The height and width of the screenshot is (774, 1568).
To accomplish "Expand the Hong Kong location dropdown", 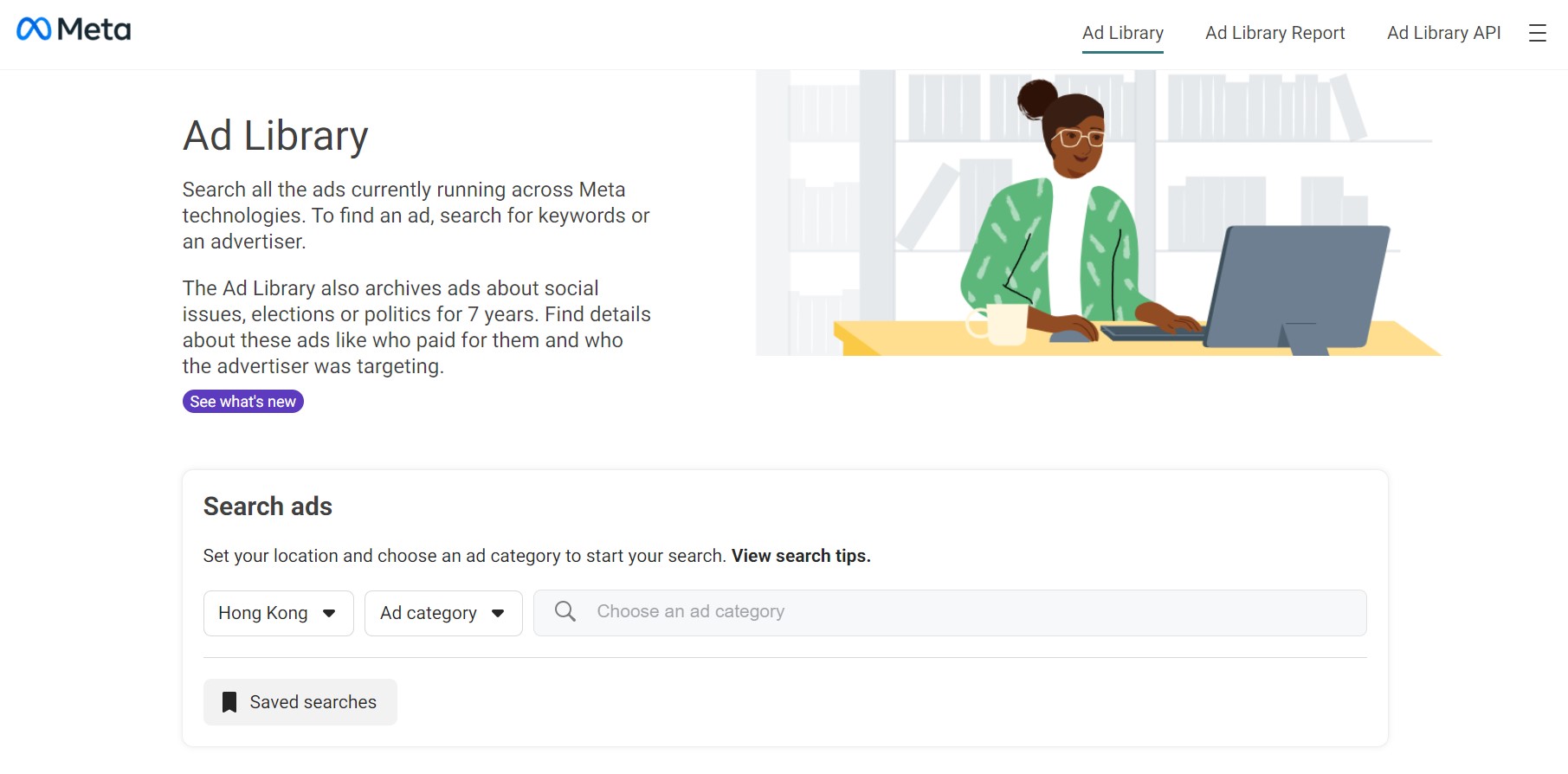I will pos(279,613).
